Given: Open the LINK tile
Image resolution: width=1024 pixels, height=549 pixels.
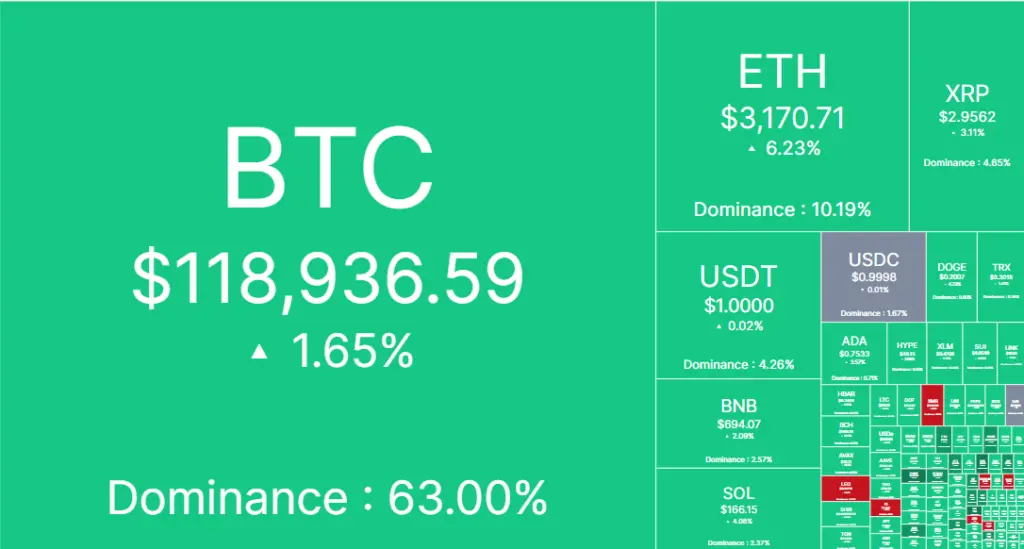Looking at the screenshot, I should pyautogui.click(x=1010, y=352).
